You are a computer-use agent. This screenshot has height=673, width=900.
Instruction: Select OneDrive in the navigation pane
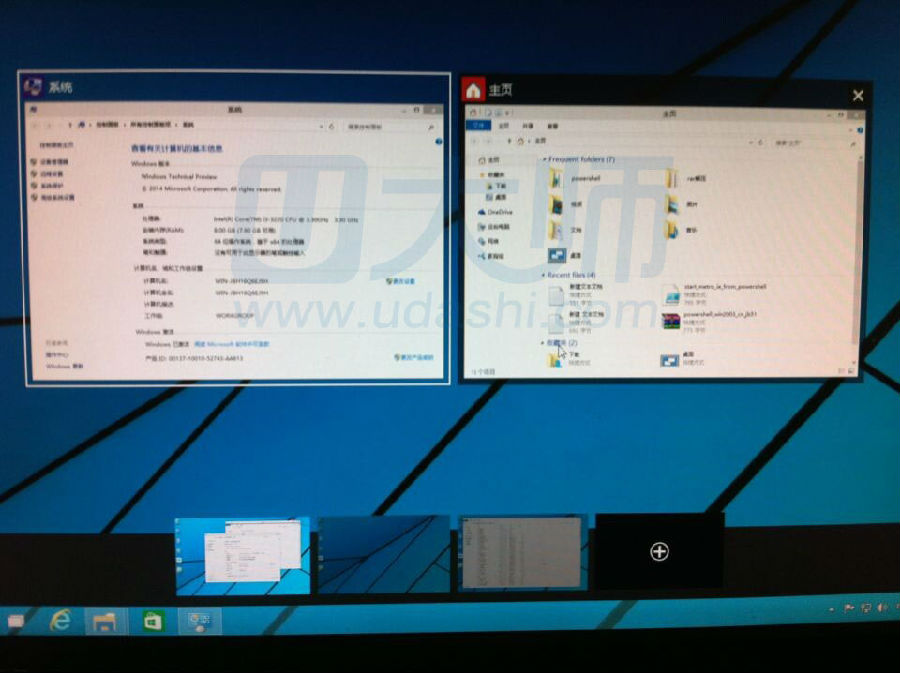coord(497,212)
